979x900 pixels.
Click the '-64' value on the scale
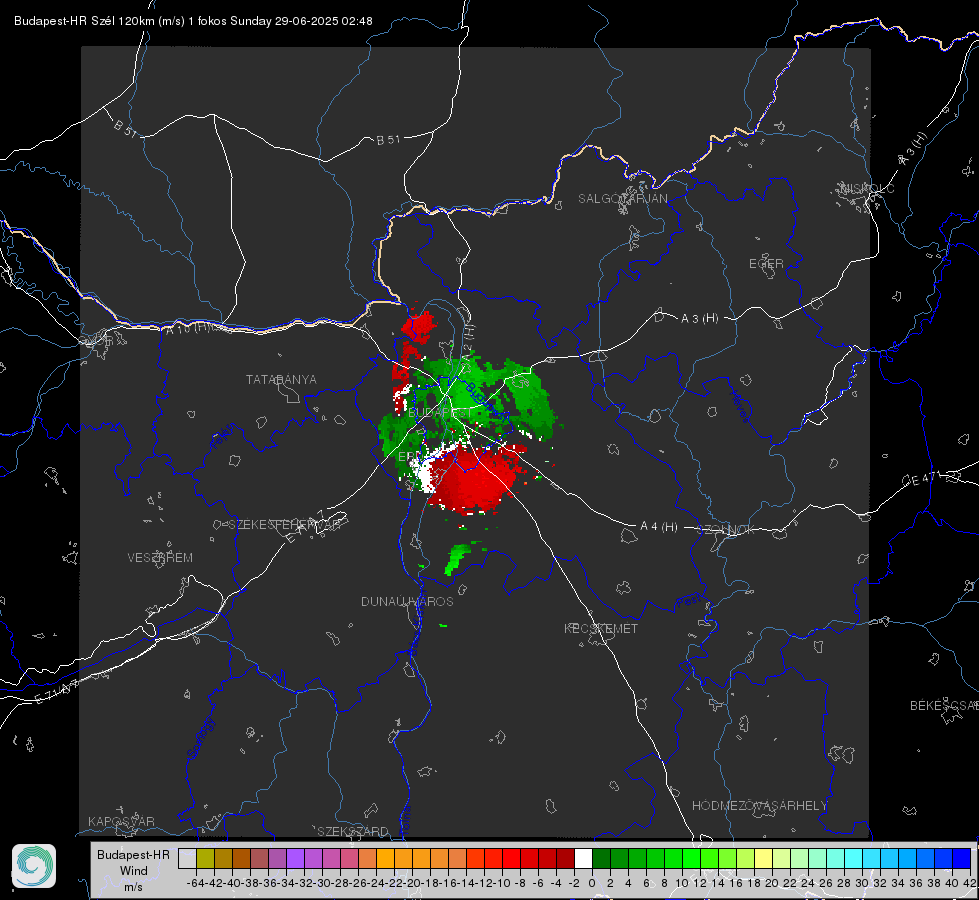pos(196,883)
